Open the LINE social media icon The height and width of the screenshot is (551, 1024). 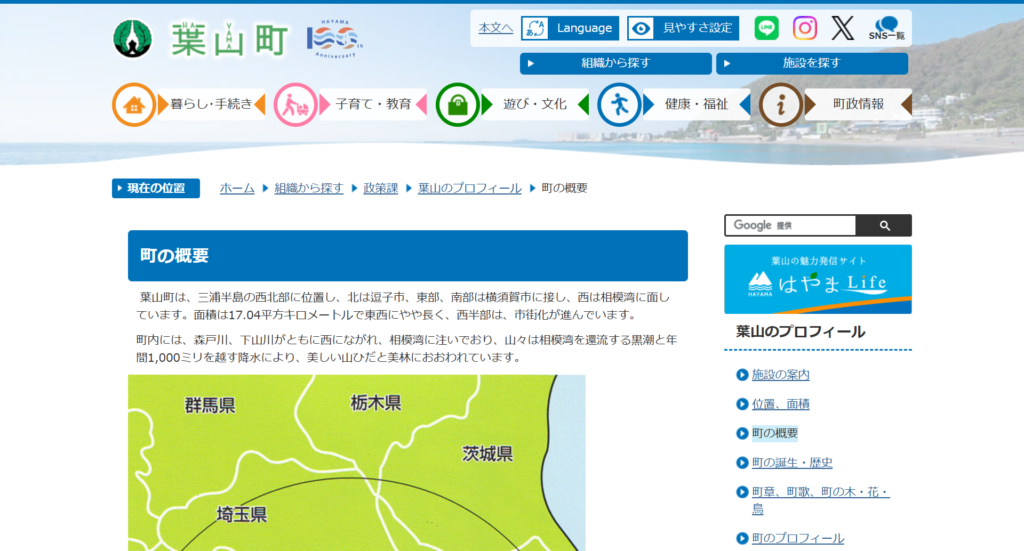coord(766,28)
